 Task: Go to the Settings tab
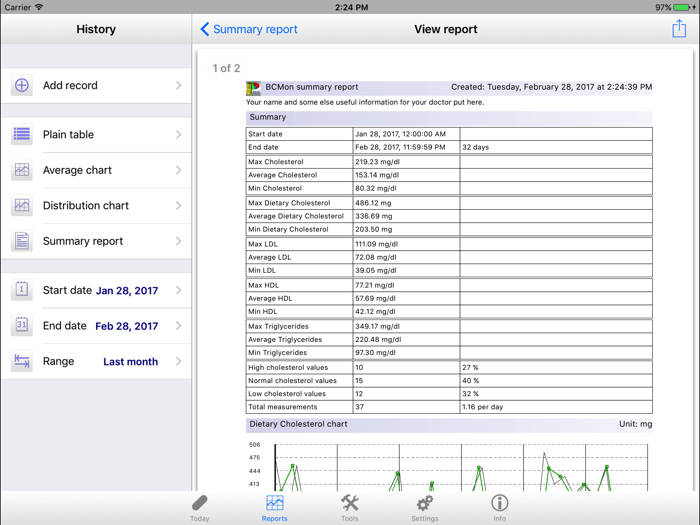(424, 507)
